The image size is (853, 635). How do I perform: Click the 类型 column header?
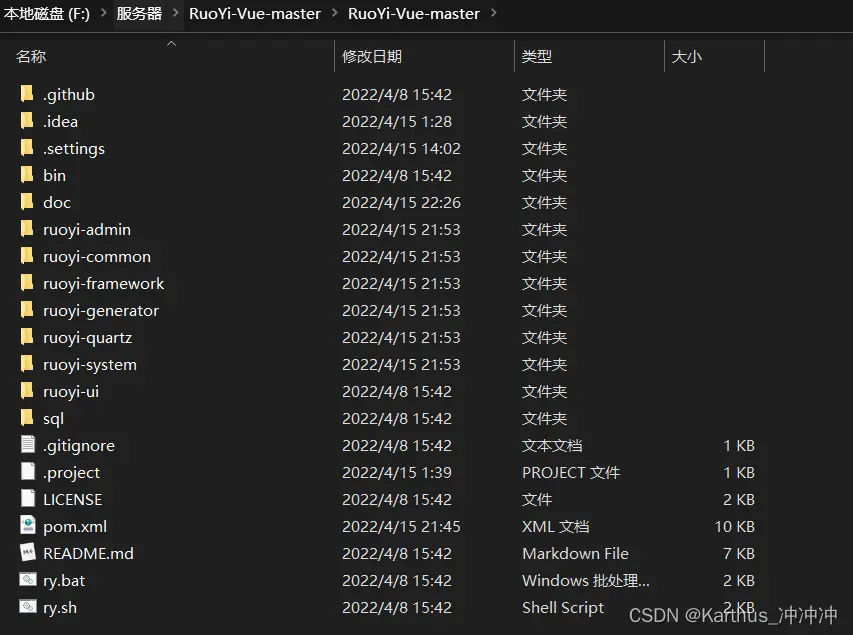[537, 57]
